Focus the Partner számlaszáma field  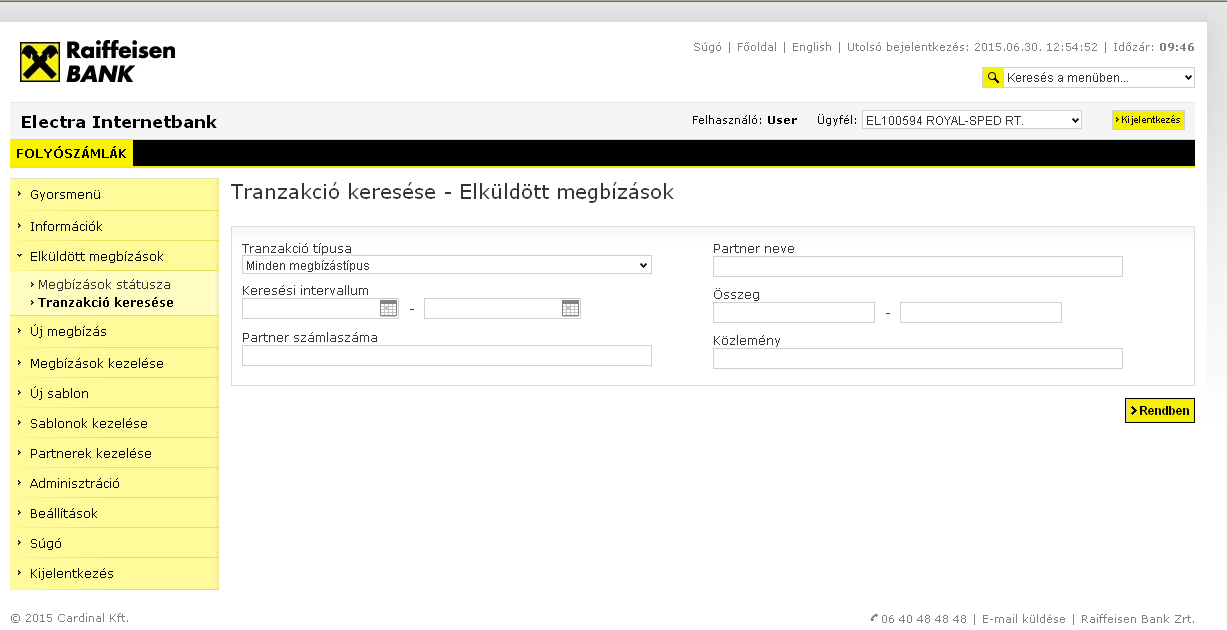[x=447, y=355]
